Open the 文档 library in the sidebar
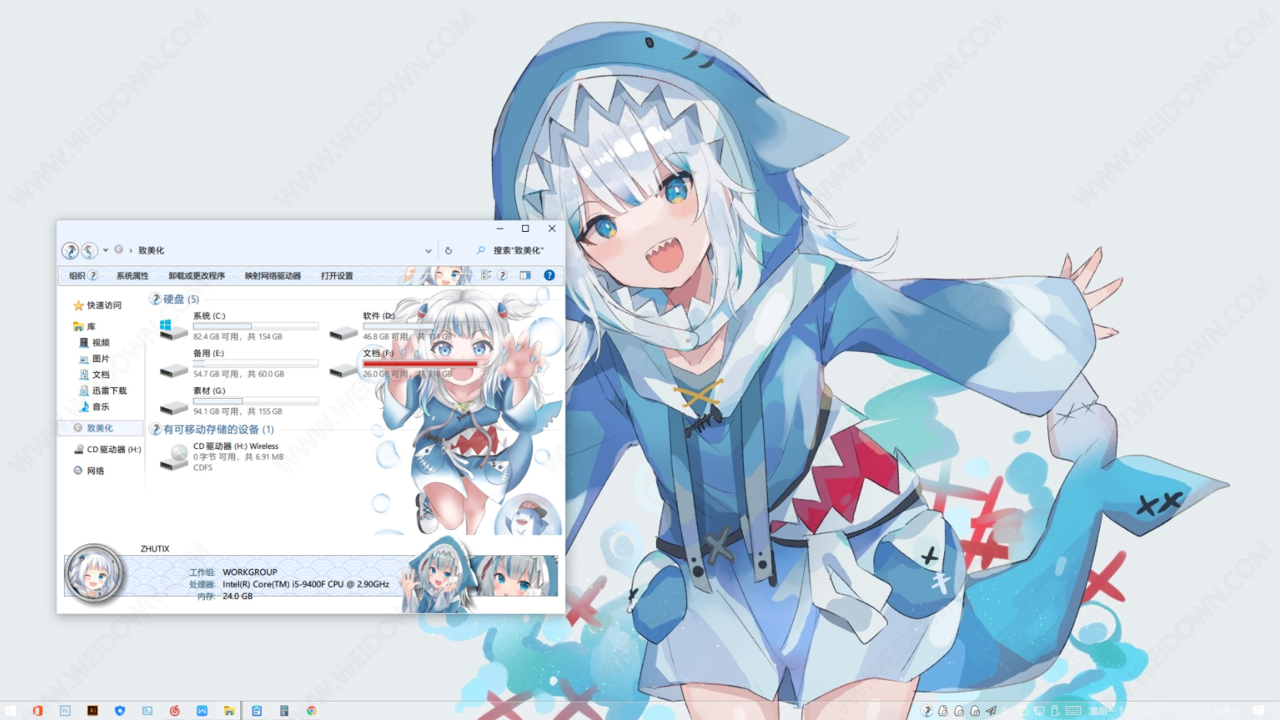This screenshot has height=720, width=1280. point(94,375)
